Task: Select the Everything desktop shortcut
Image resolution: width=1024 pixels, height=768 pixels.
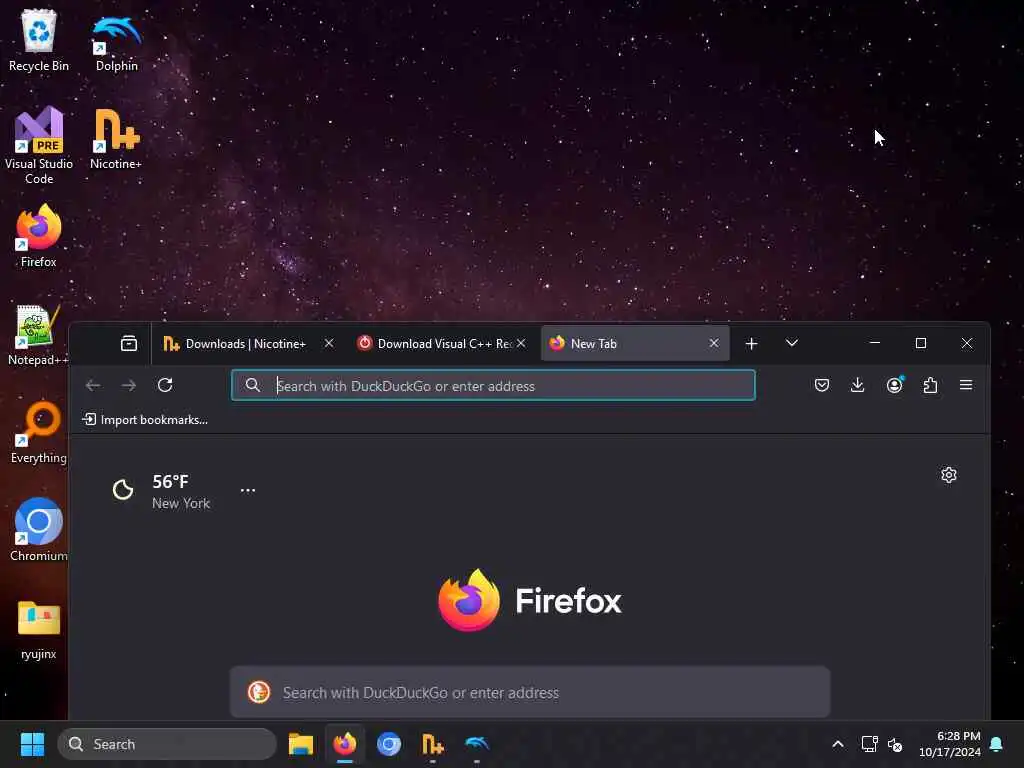Action: (x=39, y=432)
